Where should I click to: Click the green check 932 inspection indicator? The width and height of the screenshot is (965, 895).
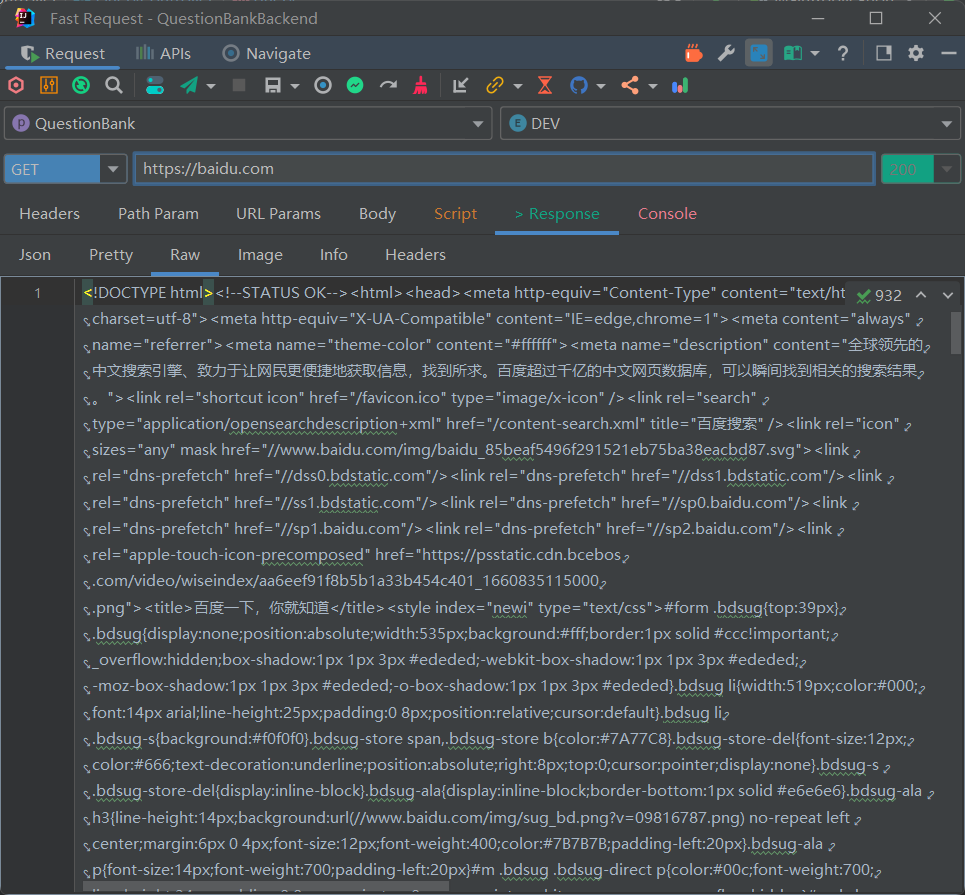pos(879,295)
